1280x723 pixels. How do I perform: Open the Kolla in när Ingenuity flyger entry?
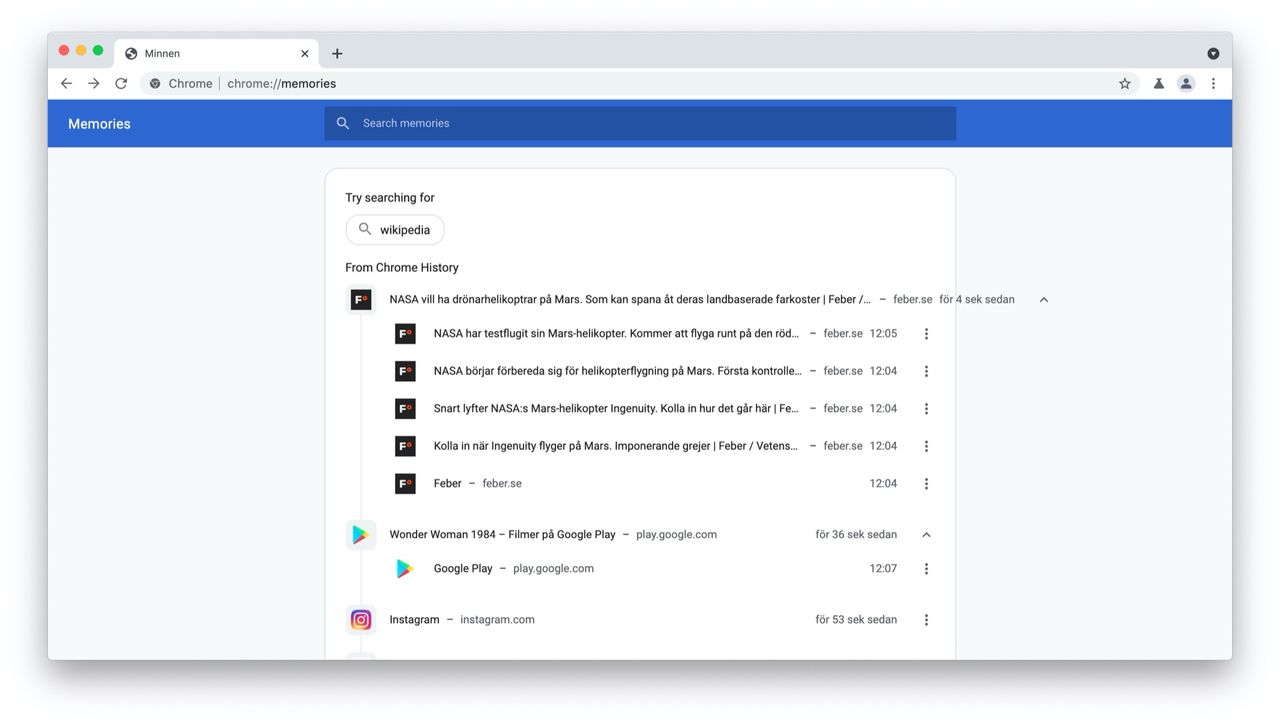click(616, 446)
